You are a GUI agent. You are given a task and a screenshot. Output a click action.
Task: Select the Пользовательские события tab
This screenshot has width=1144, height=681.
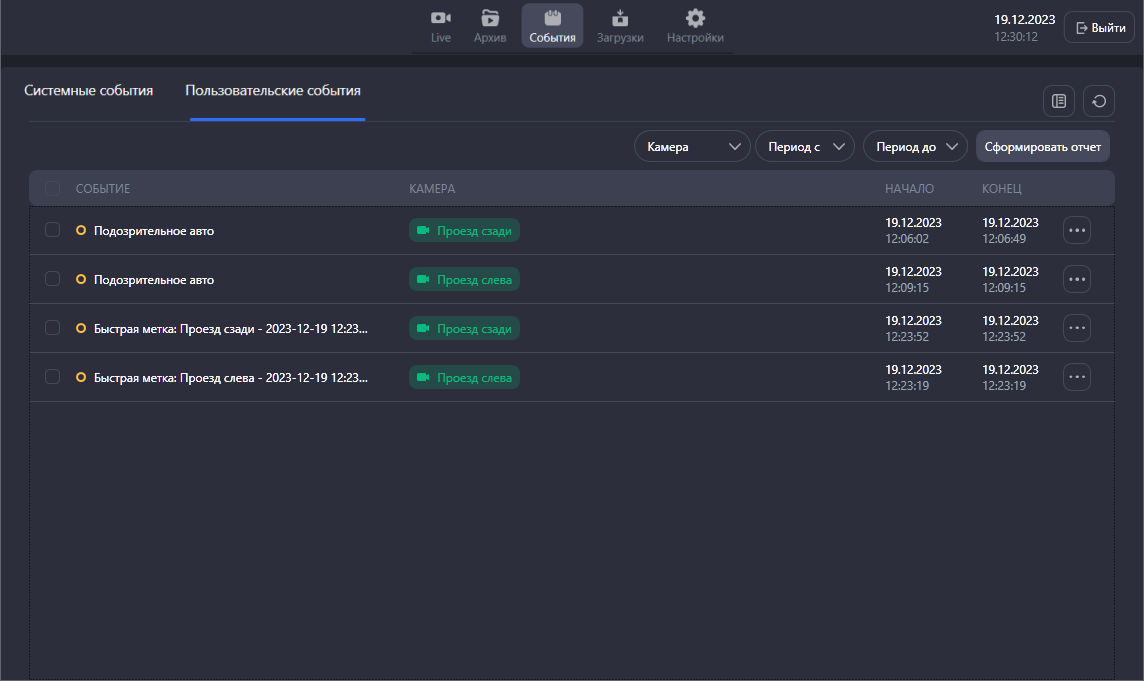point(273,91)
